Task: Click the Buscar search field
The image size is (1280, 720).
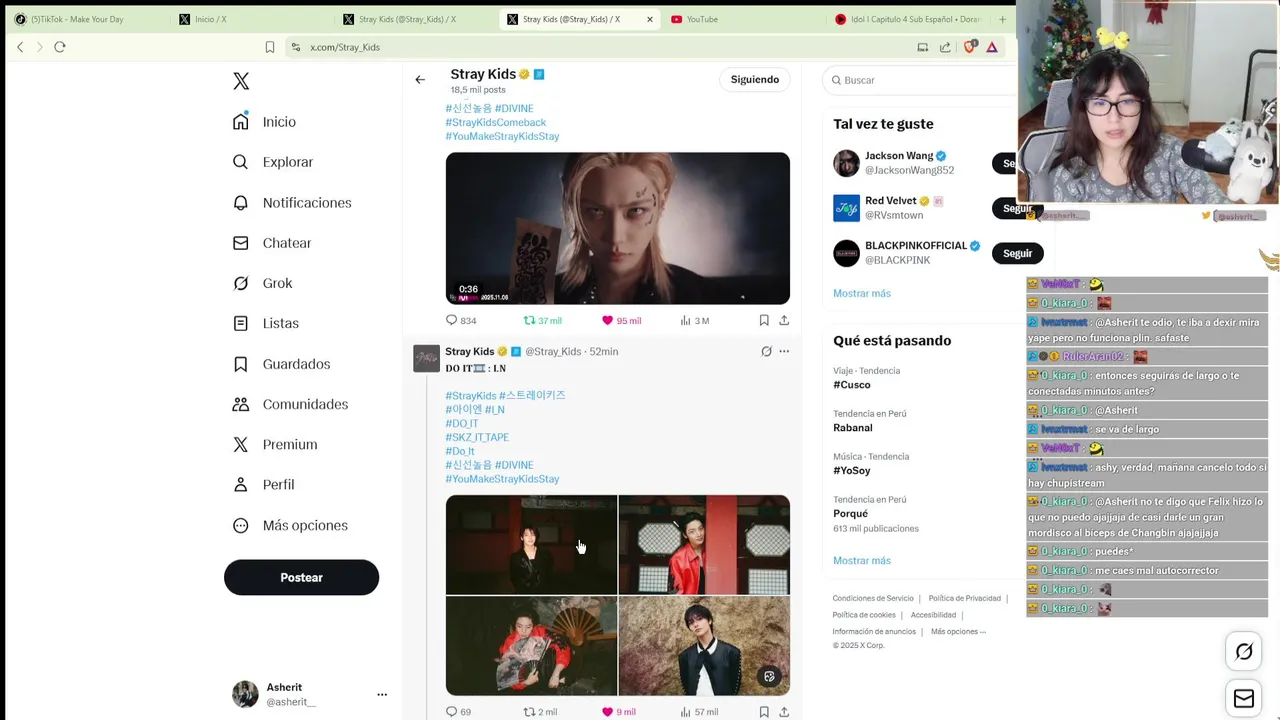Action: [925, 80]
